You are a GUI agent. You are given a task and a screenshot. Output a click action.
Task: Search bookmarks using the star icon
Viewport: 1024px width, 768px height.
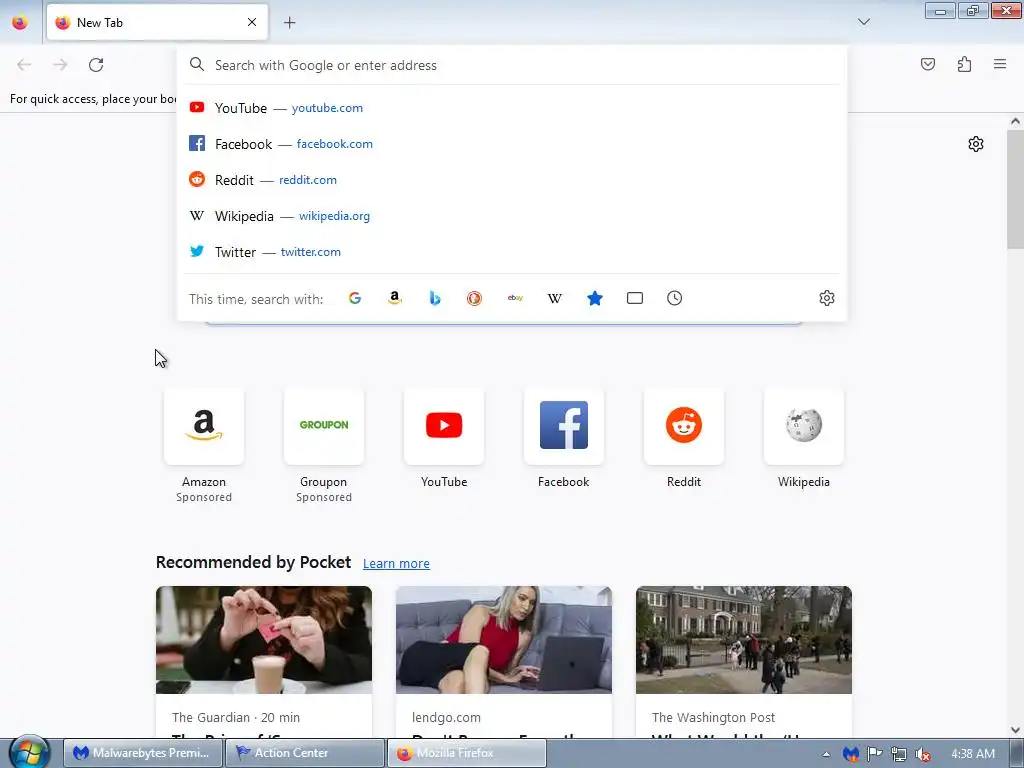pos(595,298)
